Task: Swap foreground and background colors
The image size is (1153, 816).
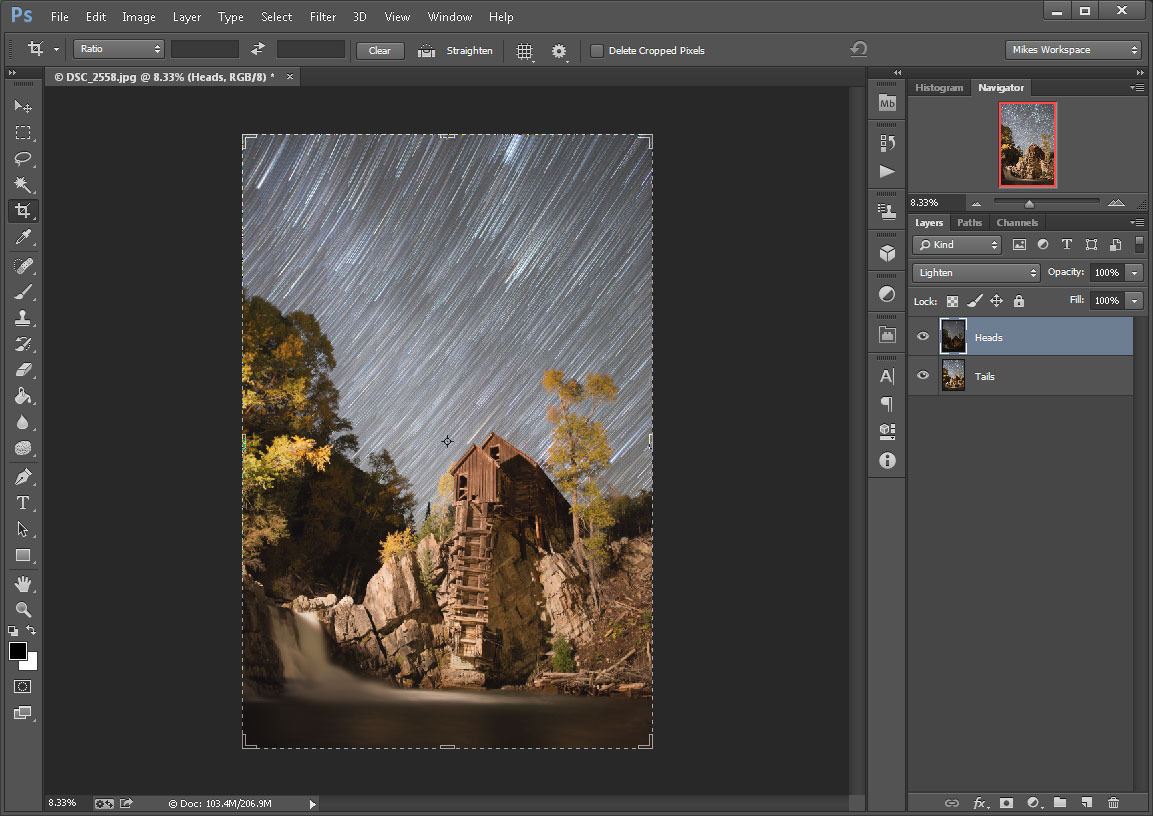Action: point(31,630)
